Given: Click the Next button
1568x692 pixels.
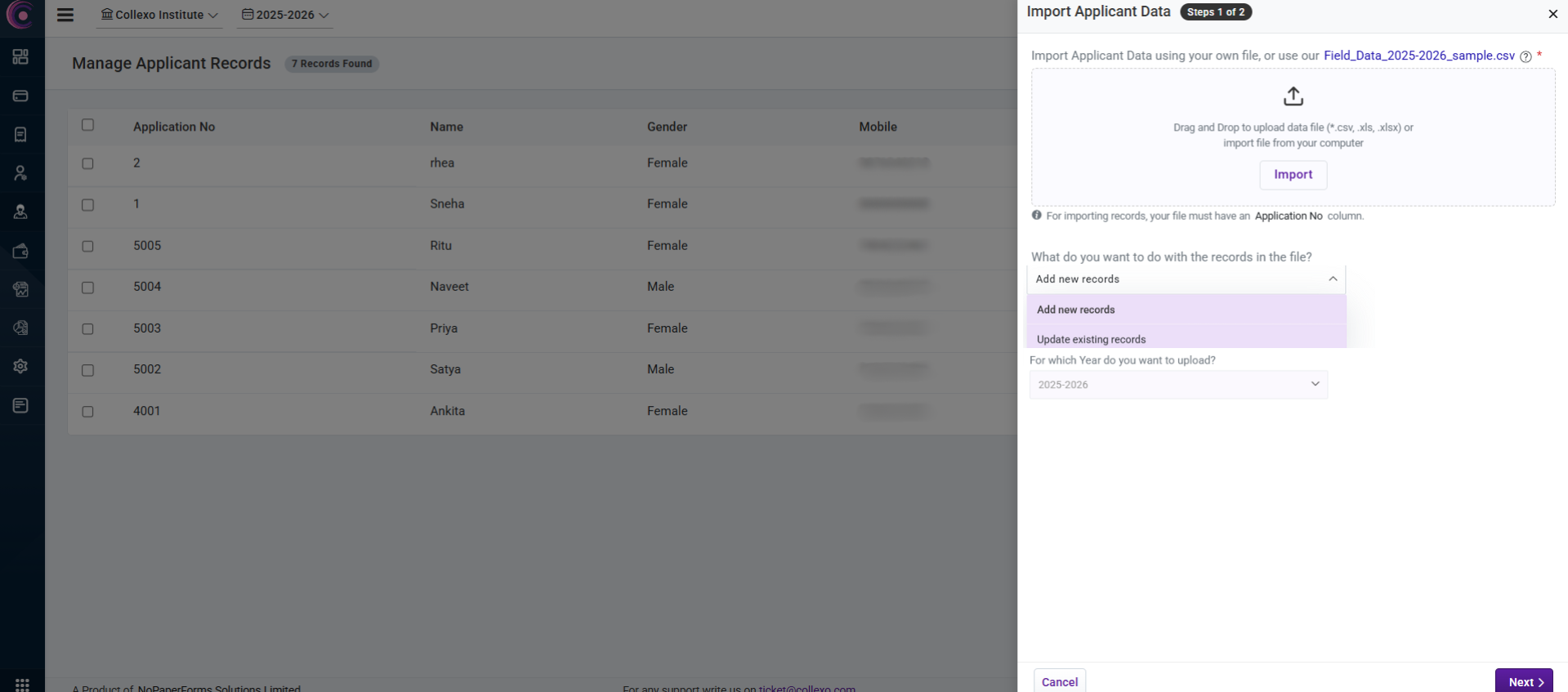Looking at the screenshot, I should pyautogui.click(x=1524, y=681).
